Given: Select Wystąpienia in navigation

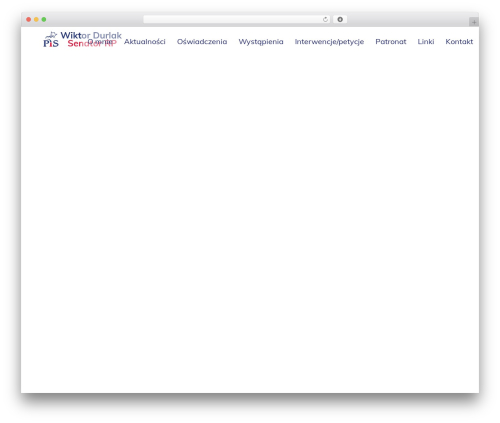Looking at the screenshot, I should (x=261, y=42).
